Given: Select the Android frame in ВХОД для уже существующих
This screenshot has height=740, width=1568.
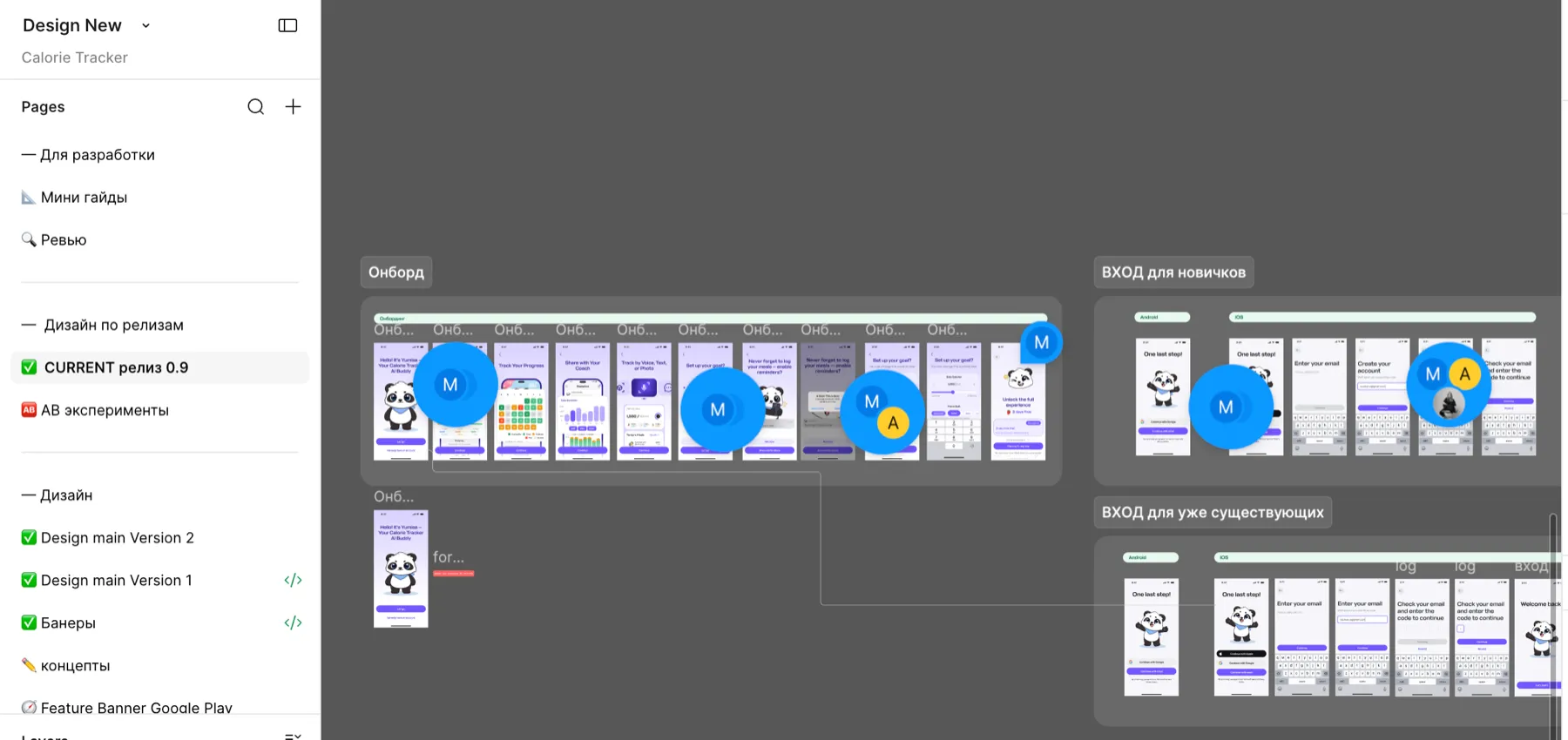Looking at the screenshot, I should pos(1152,637).
